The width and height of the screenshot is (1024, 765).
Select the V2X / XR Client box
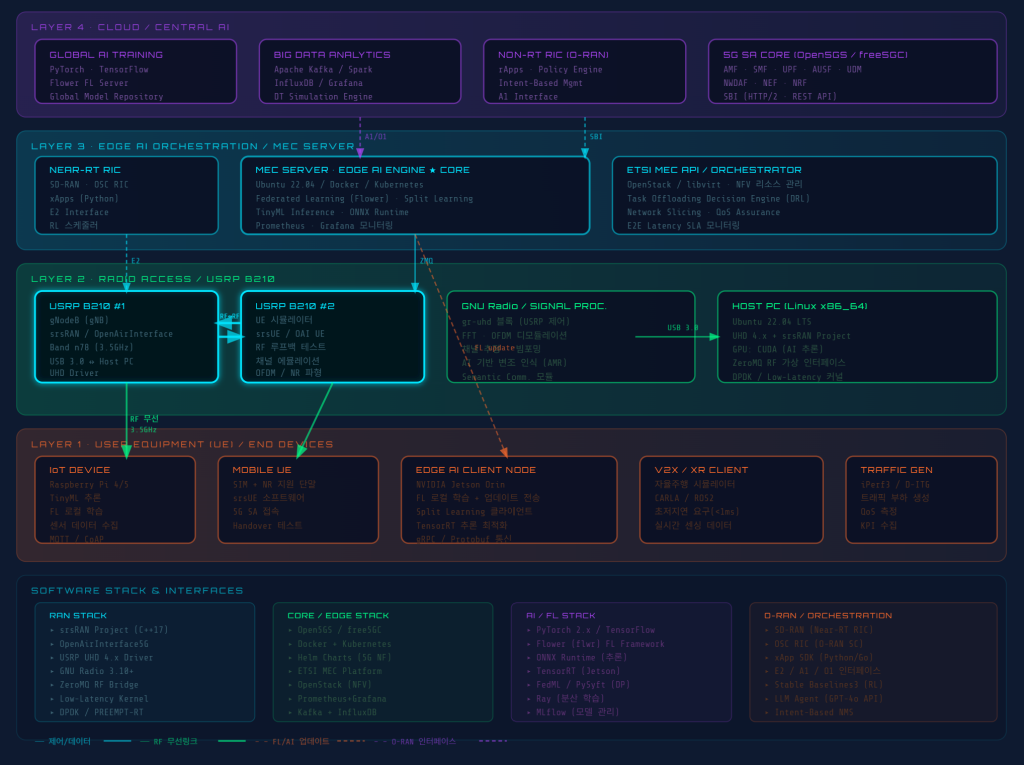[731, 499]
